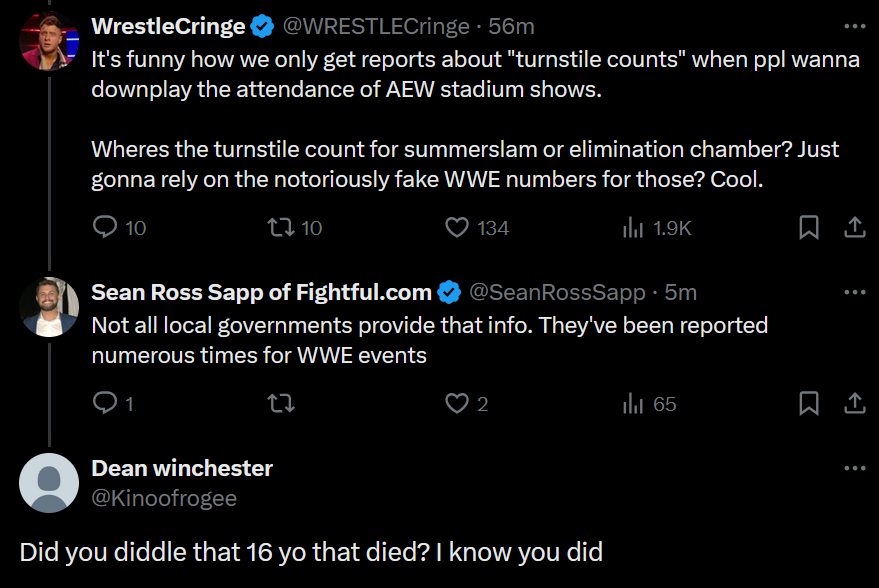Reply to the WrestleCringe tweet

105,228
